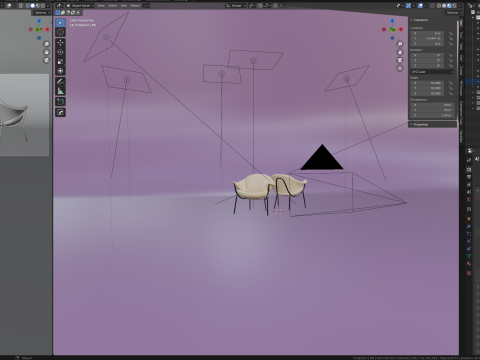480x360 pixels.
Task: Click zoom magnifier icon in main viewport
Action: click(400, 44)
